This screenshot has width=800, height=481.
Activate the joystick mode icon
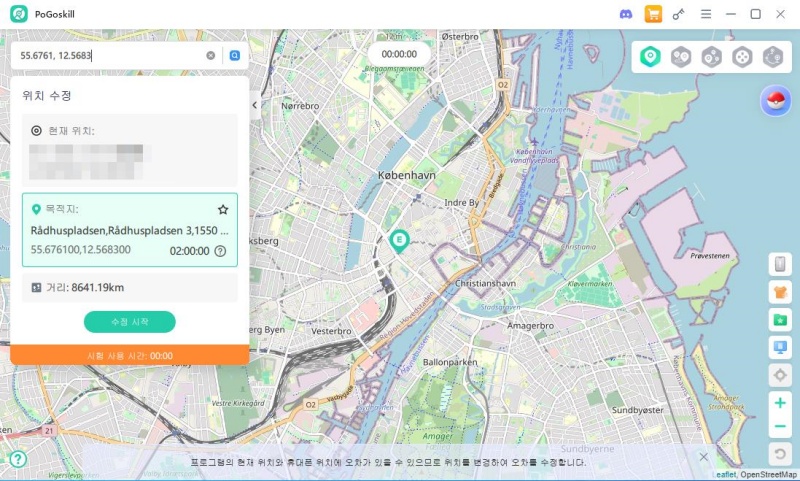pos(742,57)
